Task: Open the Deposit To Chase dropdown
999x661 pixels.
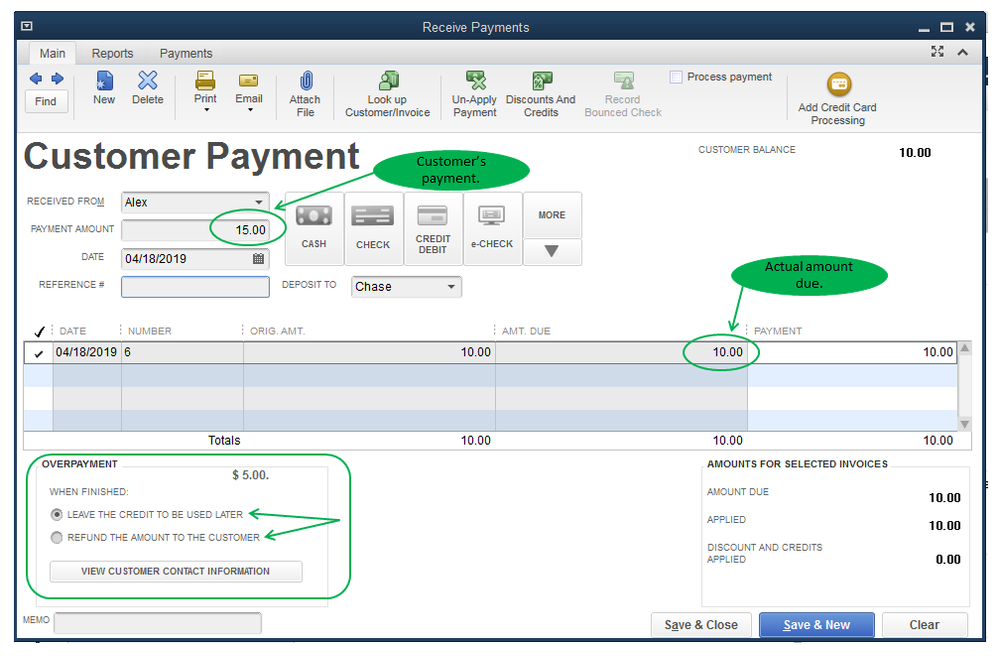Action: click(x=451, y=287)
